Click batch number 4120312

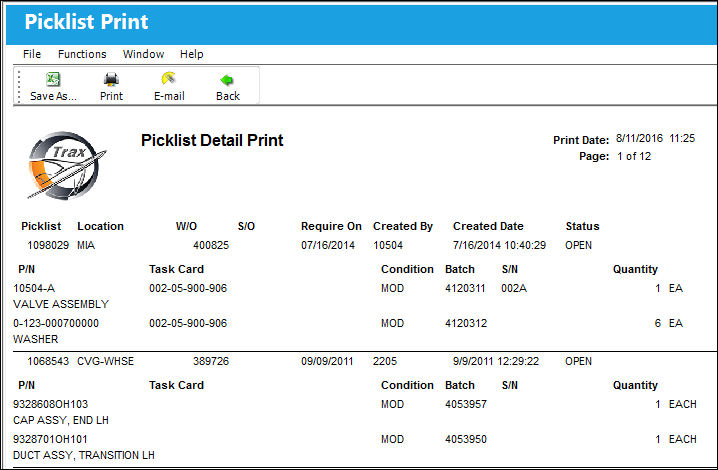point(466,323)
